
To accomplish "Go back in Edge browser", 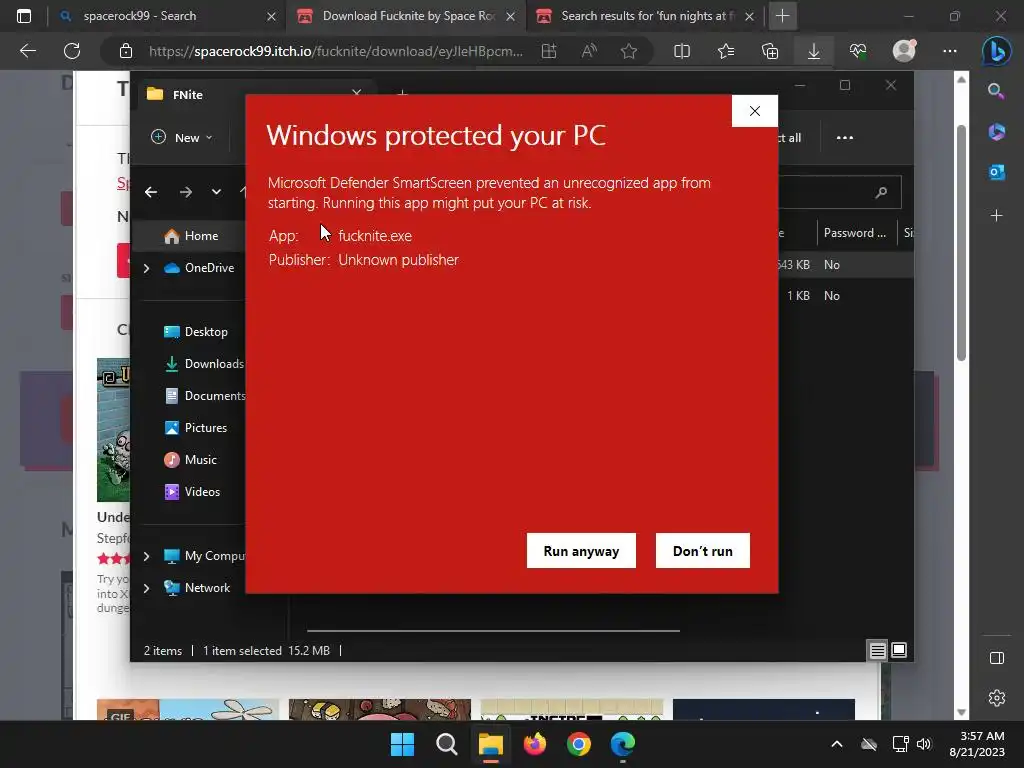I will click(x=27, y=51).
